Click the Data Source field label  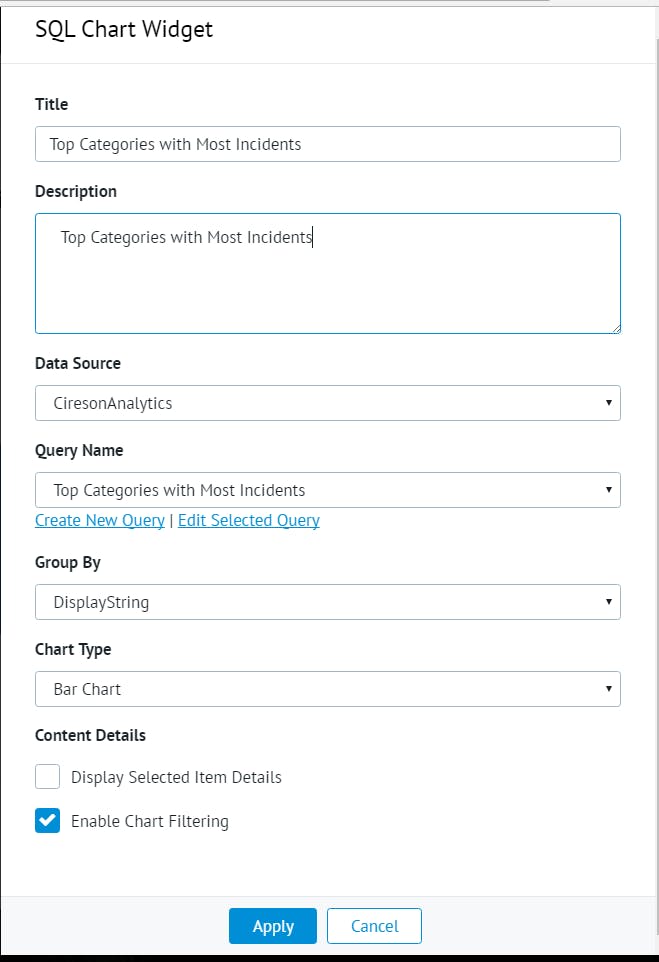[x=78, y=363]
